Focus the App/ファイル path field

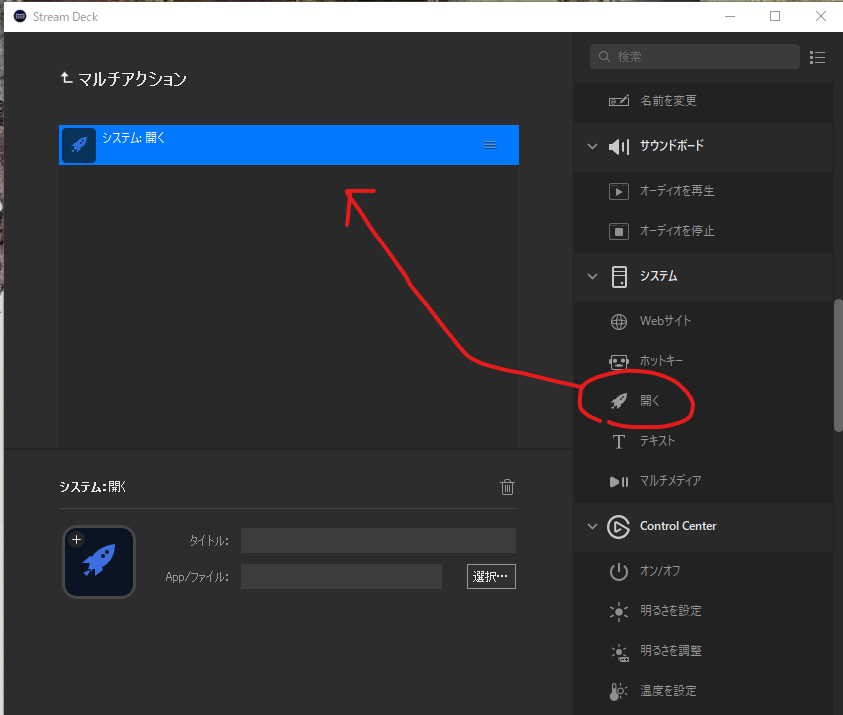coord(341,577)
